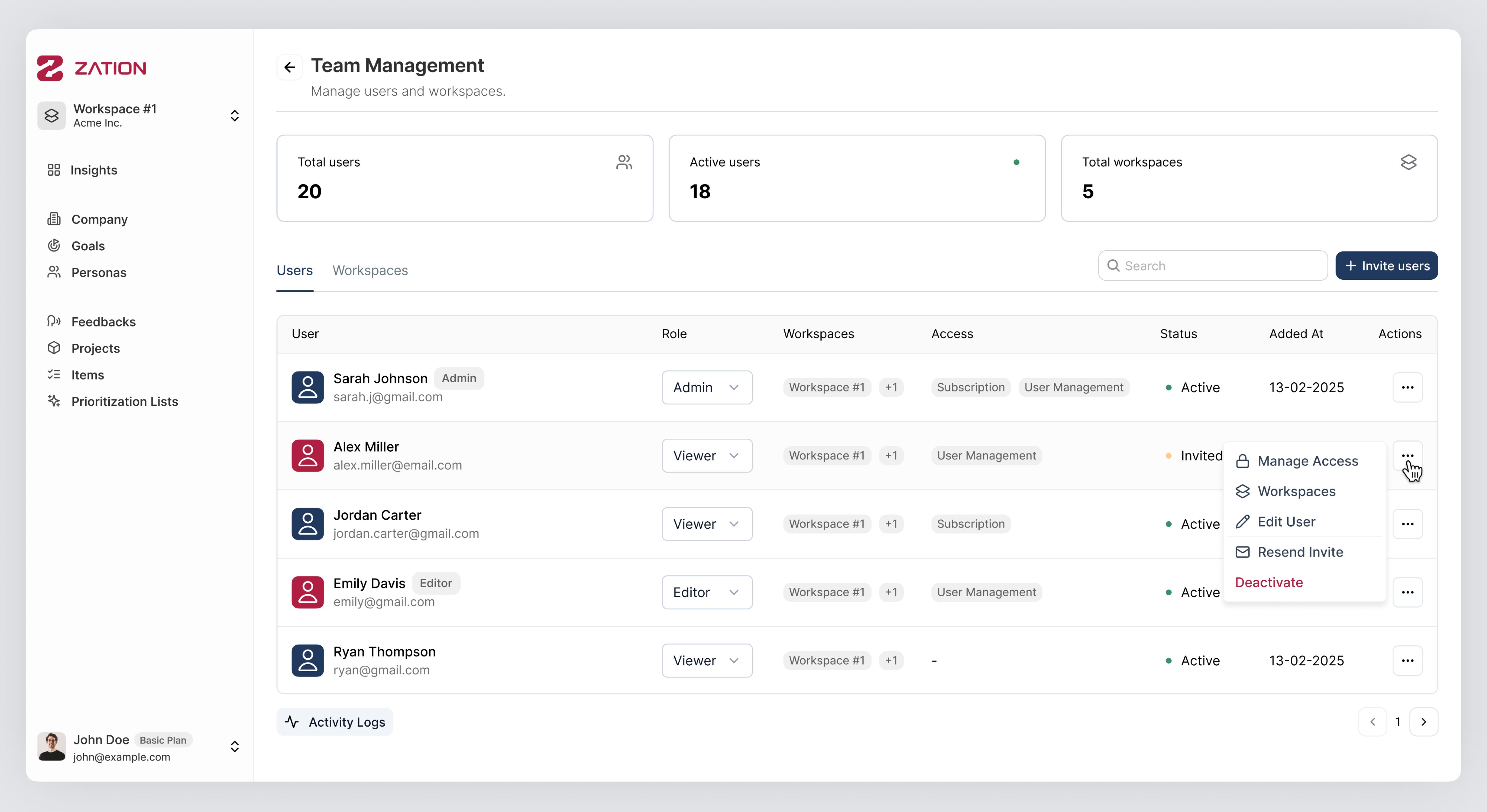Click the Zation logo
Image resolution: width=1487 pixels, height=812 pixels.
click(x=91, y=68)
